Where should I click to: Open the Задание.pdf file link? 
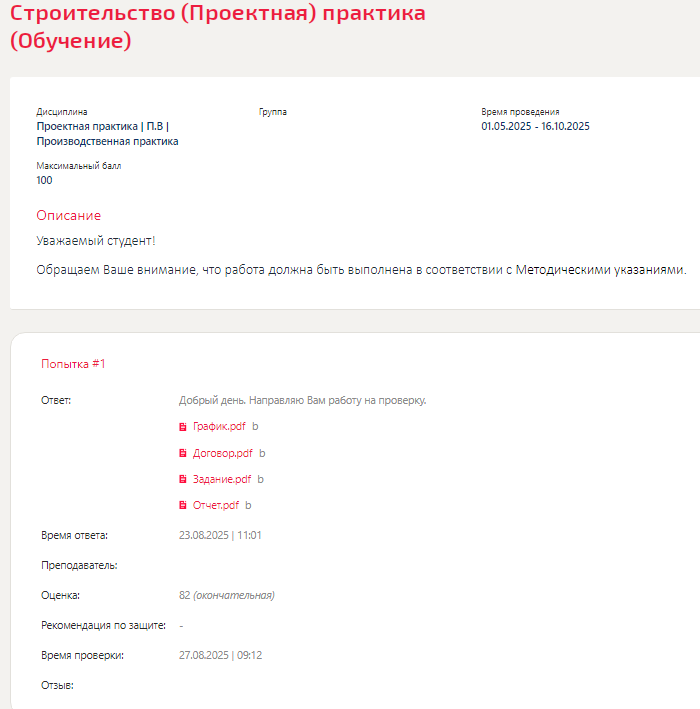coord(222,479)
